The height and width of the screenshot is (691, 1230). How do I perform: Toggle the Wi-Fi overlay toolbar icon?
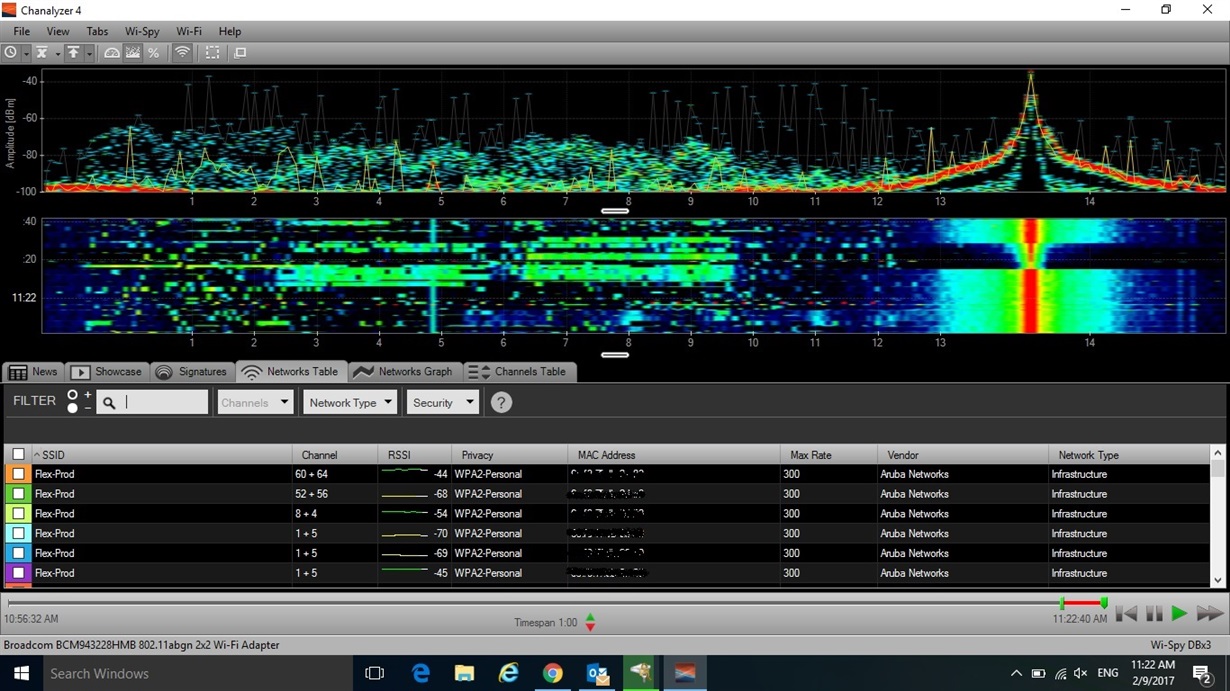[x=182, y=52]
